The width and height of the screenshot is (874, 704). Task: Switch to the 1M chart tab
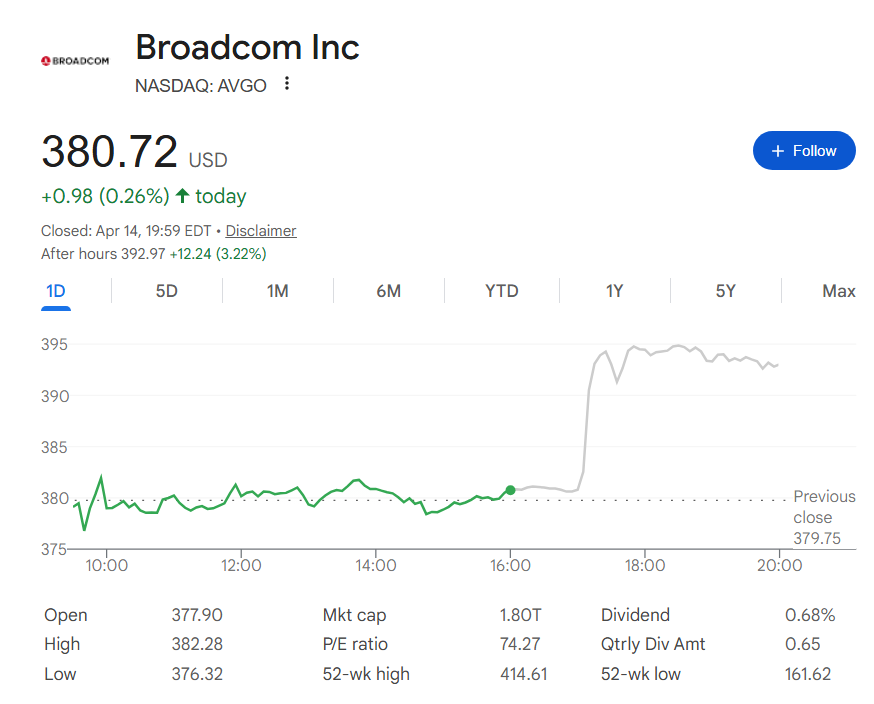pyautogui.click(x=278, y=291)
